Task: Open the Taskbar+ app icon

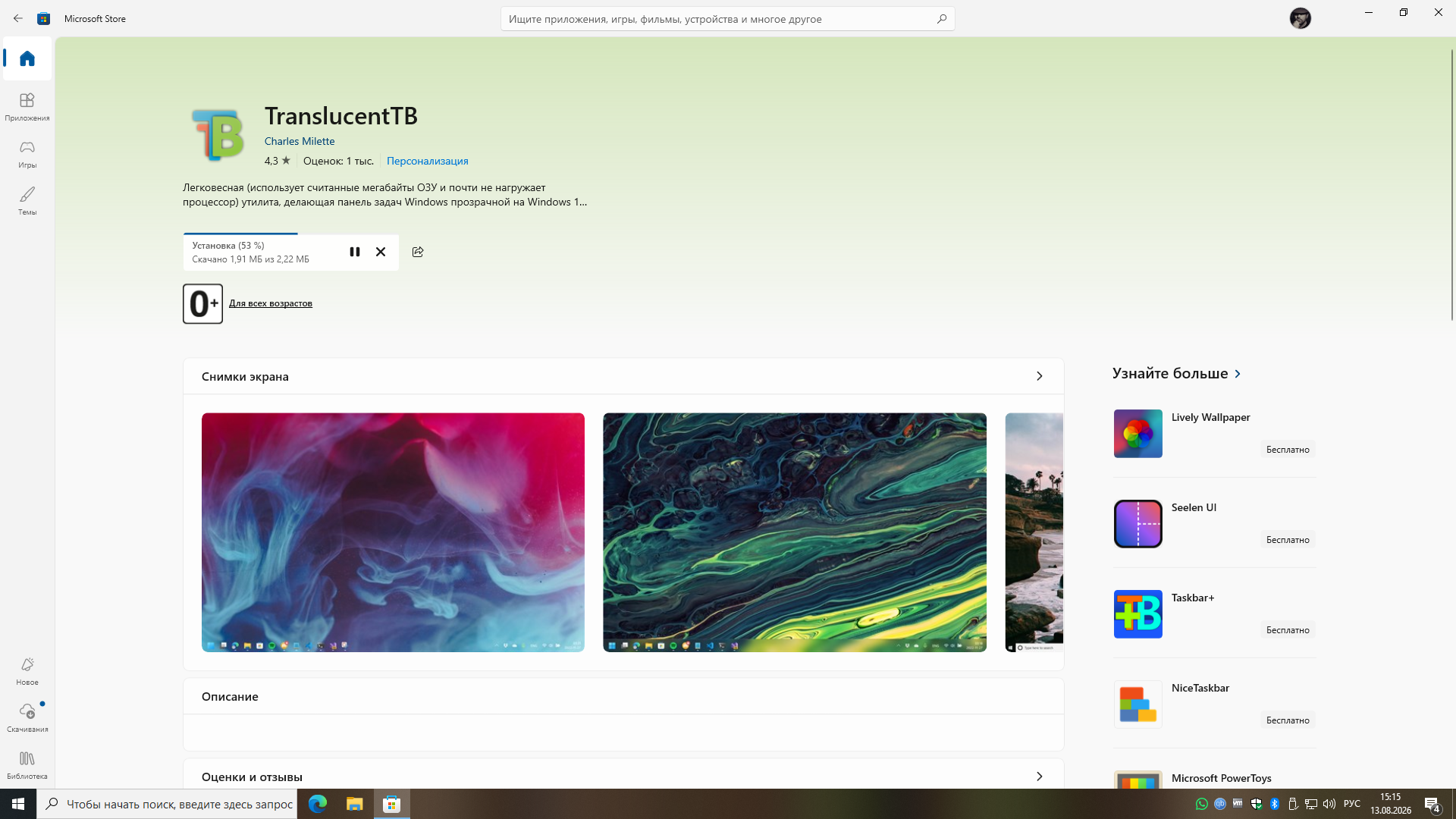Action: click(x=1137, y=614)
